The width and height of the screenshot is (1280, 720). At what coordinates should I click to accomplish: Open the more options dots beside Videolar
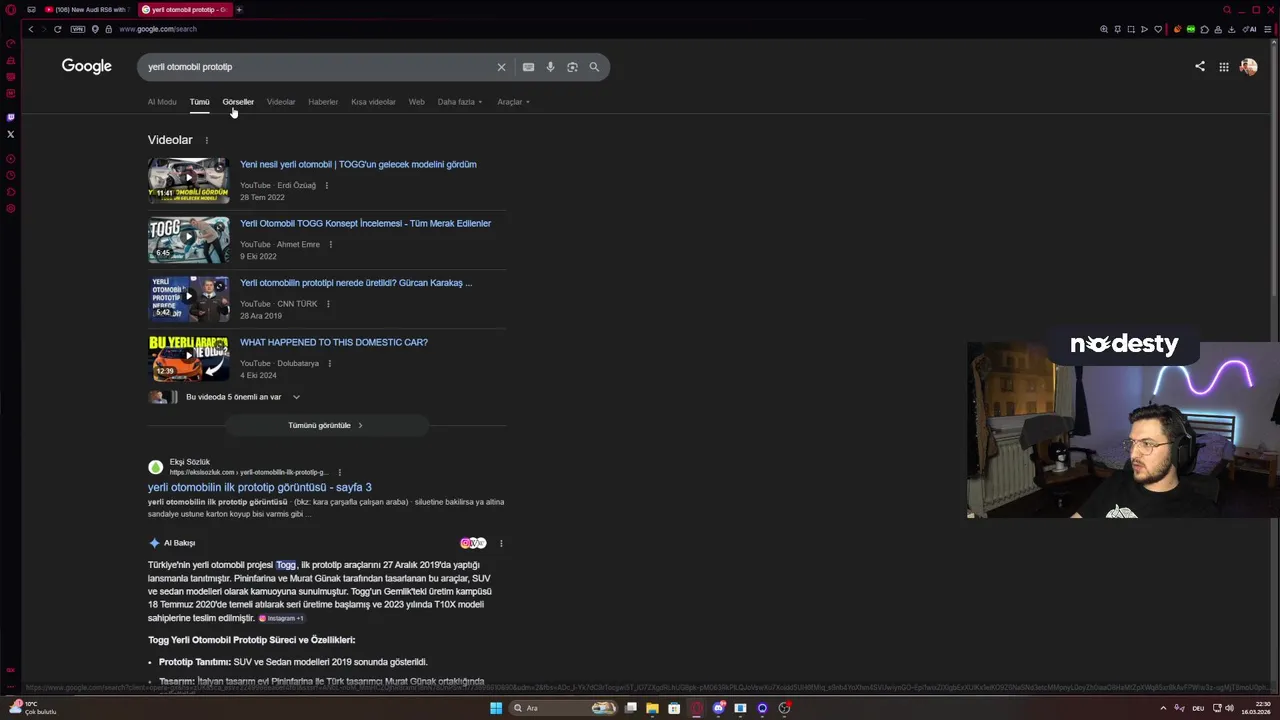pyautogui.click(x=207, y=140)
